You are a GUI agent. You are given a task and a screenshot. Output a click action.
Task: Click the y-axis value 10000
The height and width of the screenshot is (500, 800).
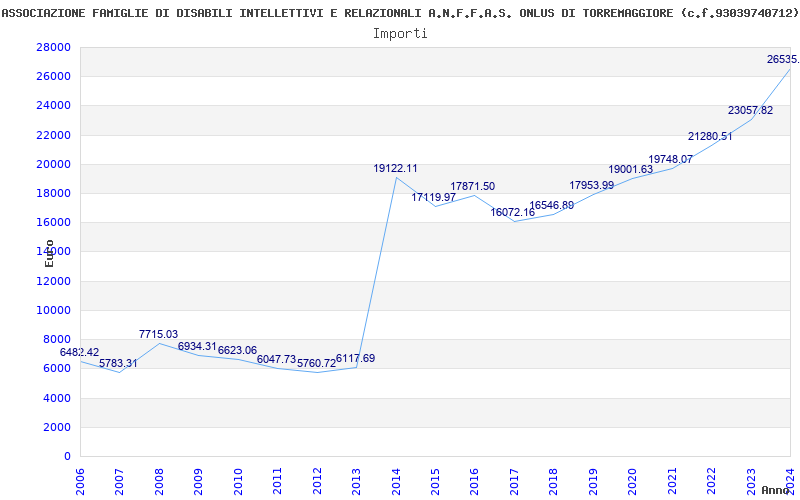pos(54,310)
